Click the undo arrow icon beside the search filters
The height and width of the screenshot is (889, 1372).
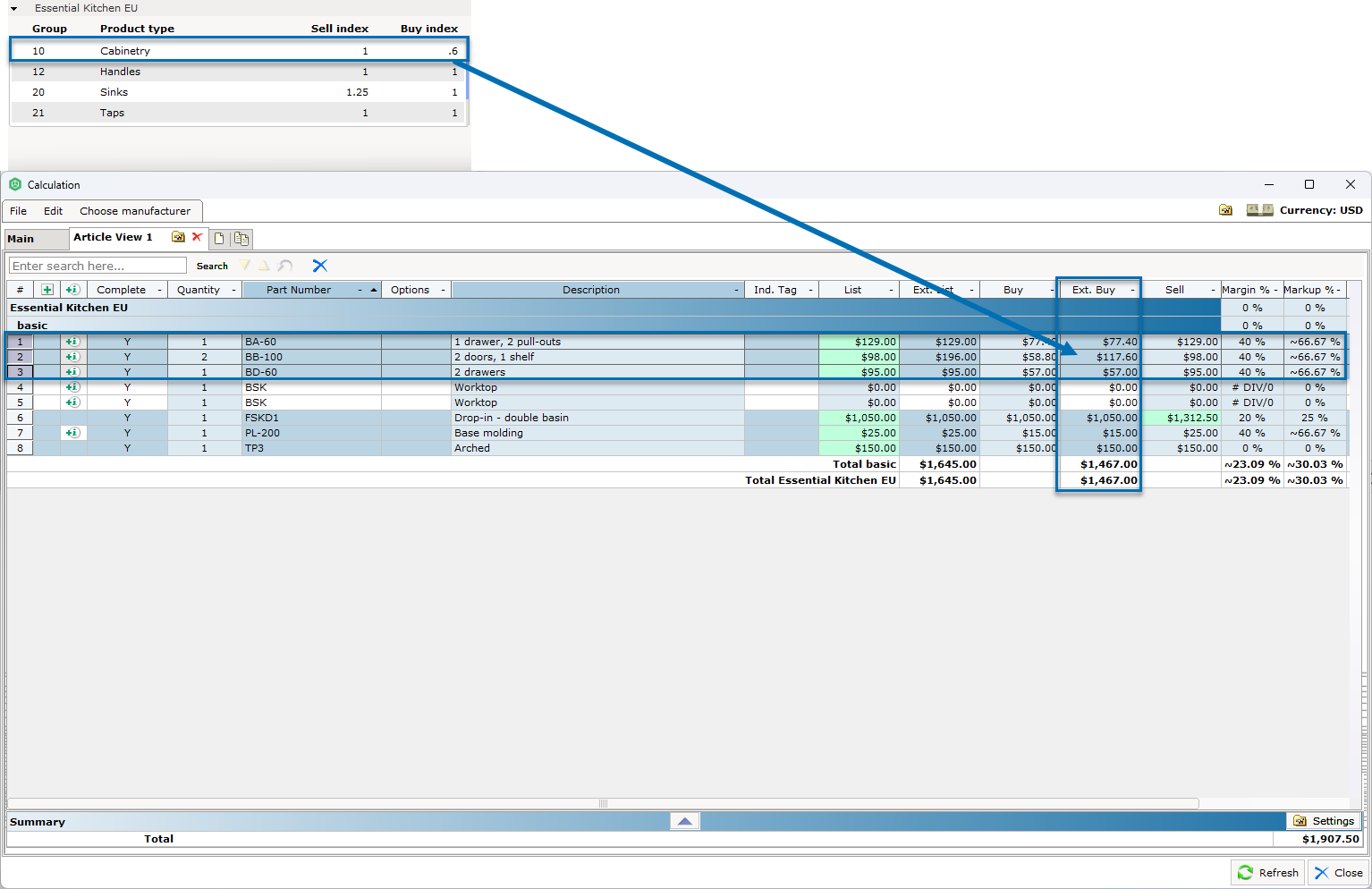tap(284, 266)
